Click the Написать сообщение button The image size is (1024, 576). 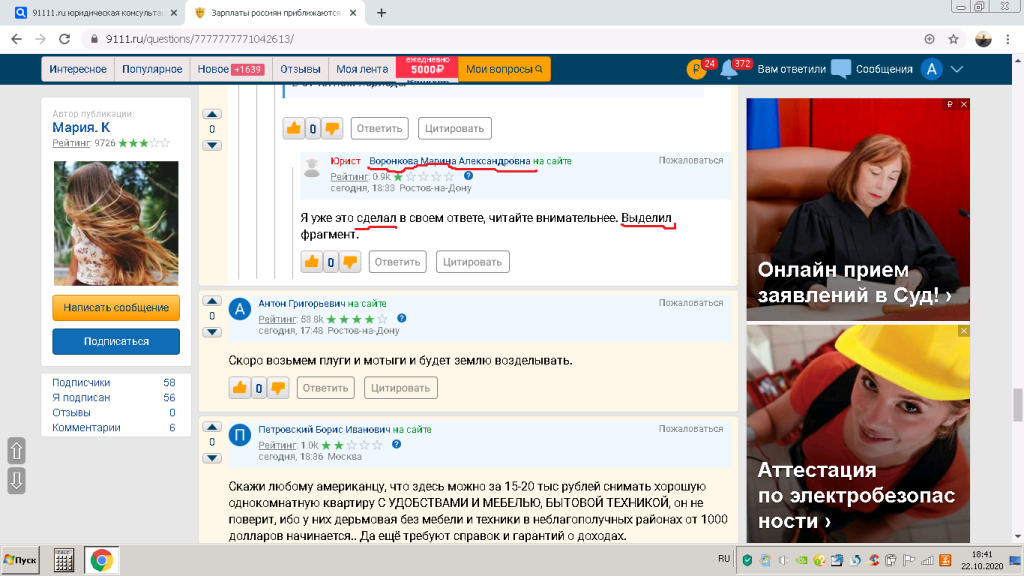click(116, 308)
